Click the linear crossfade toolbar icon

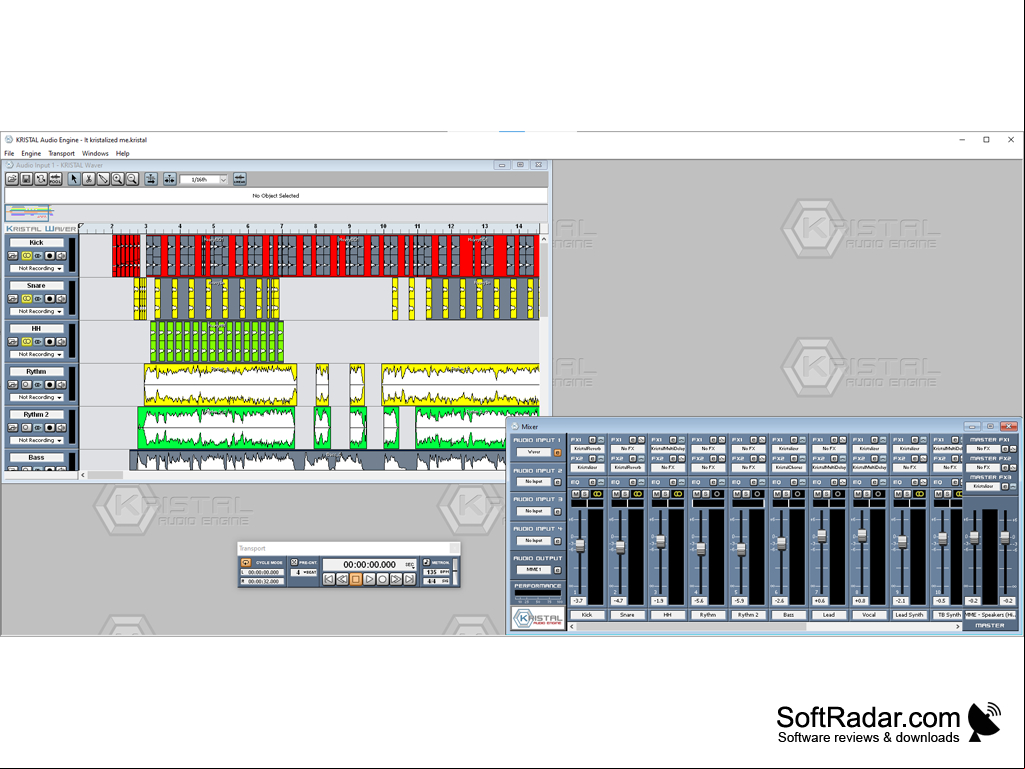(x=240, y=179)
